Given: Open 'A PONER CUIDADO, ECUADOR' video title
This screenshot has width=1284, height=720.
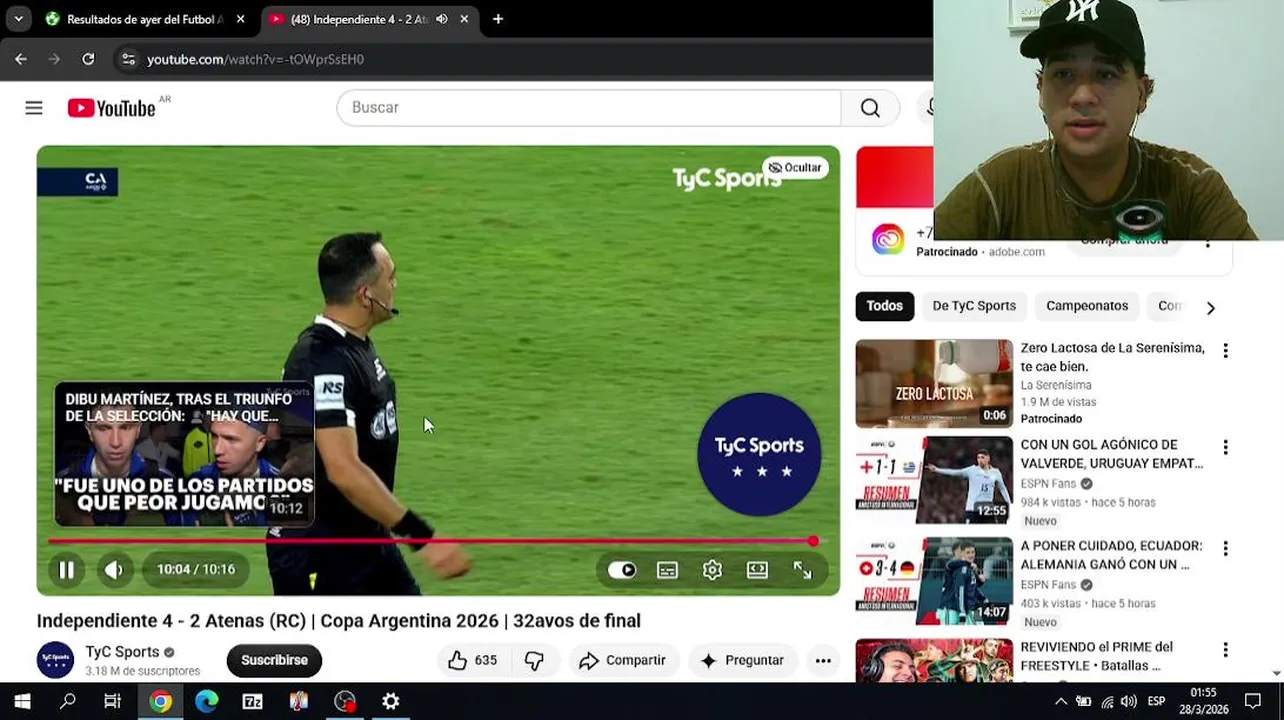Looking at the screenshot, I should [x=1111, y=555].
